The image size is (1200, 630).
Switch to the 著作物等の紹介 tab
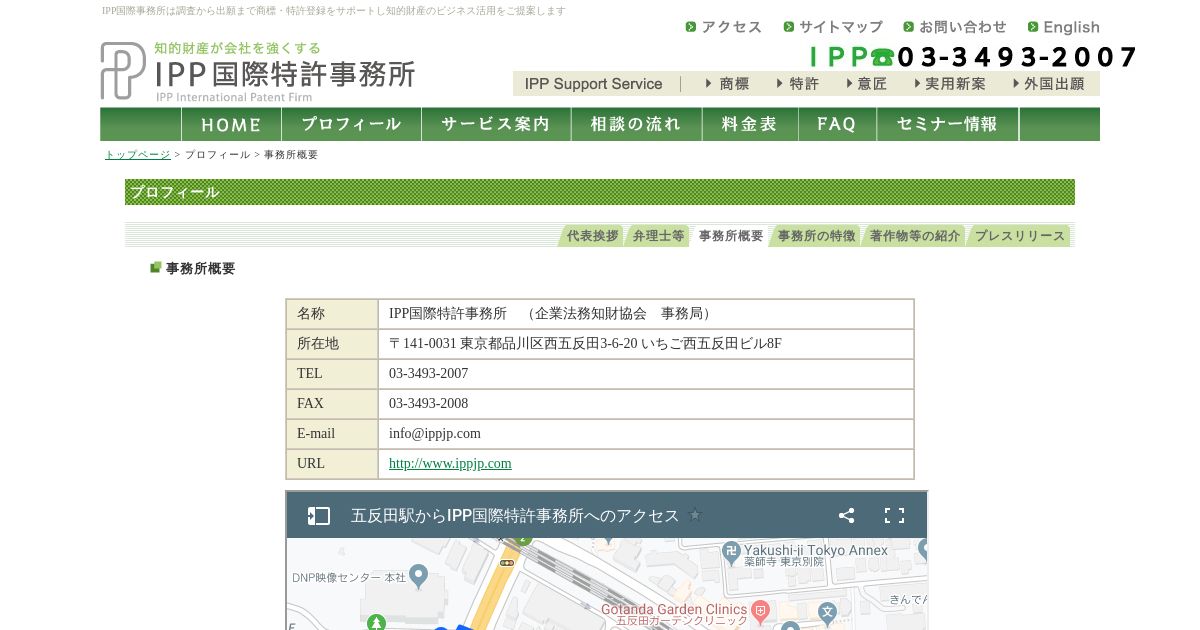click(914, 236)
